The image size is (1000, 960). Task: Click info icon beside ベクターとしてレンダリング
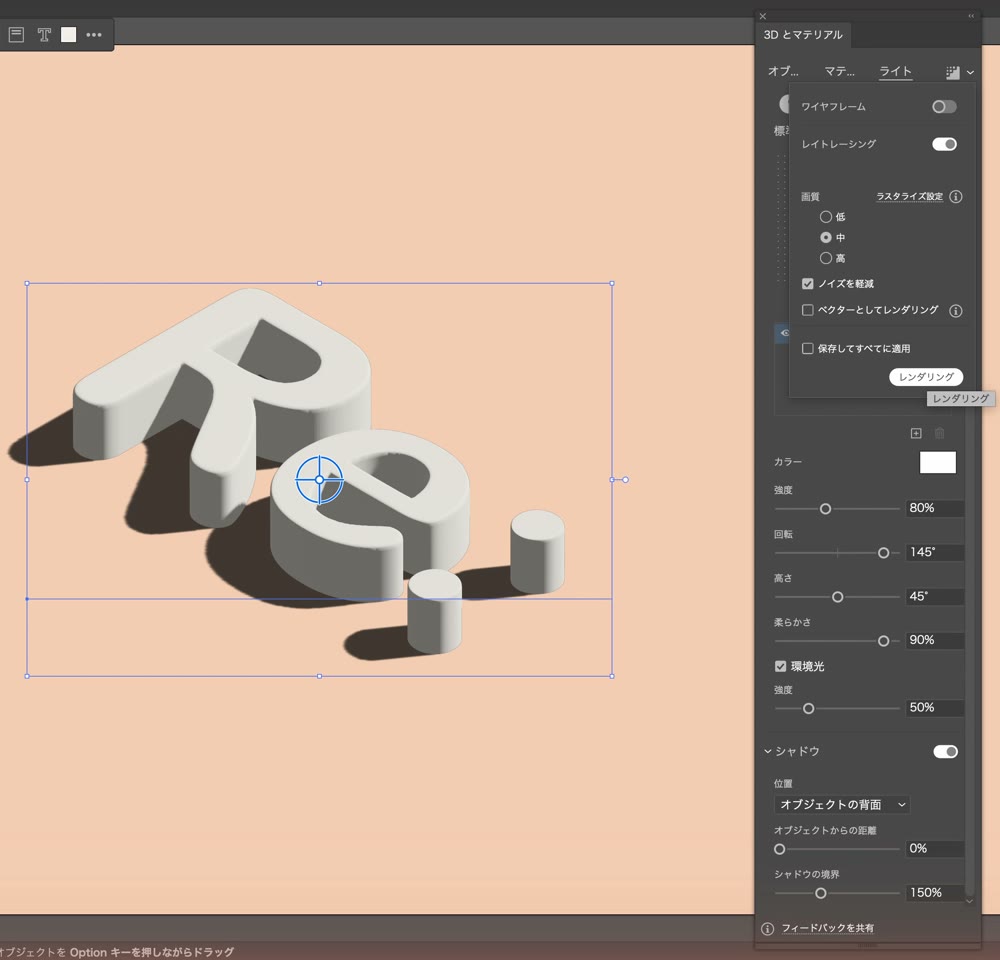955,311
